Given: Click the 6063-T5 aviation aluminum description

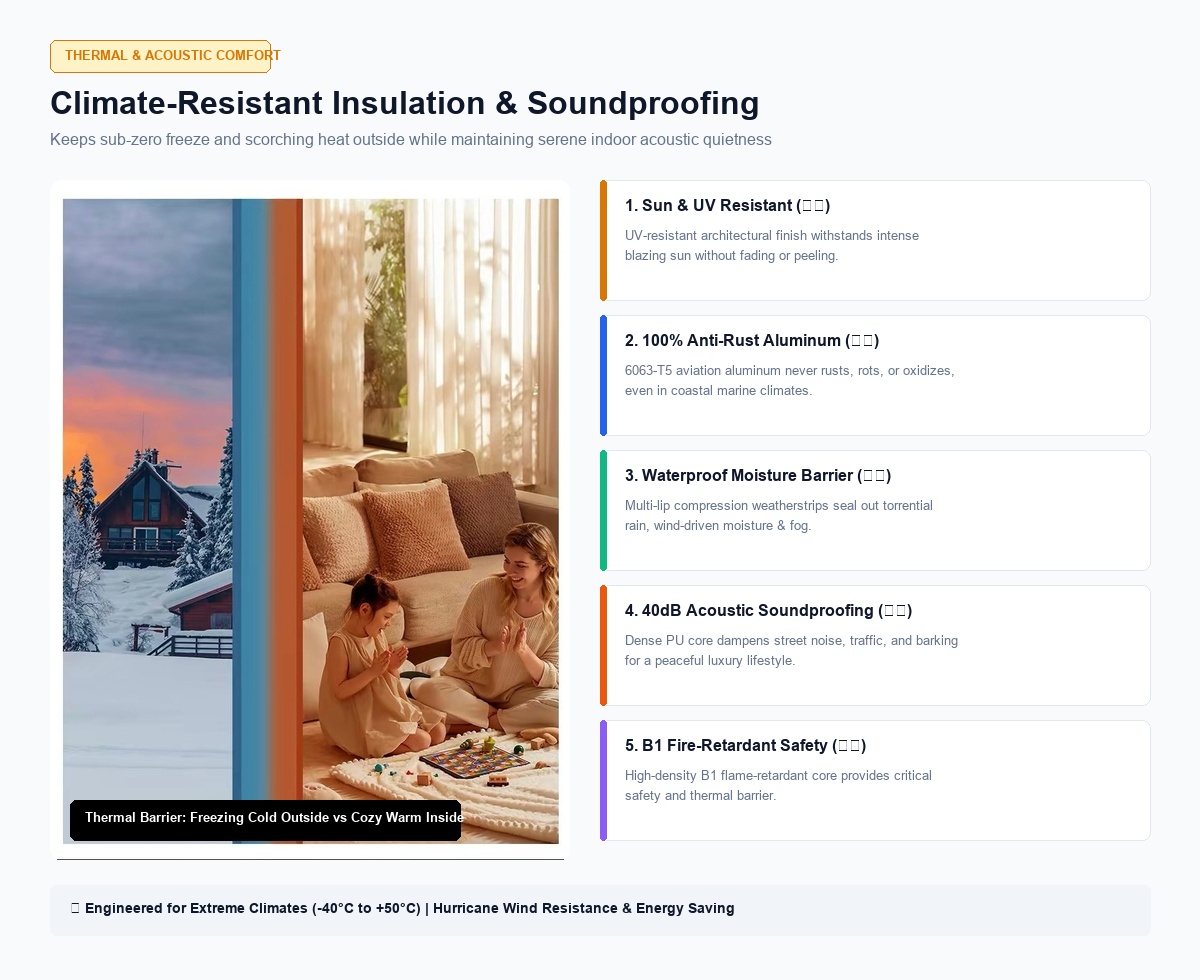Looking at the screenshot, I should (x=790, y=381).
